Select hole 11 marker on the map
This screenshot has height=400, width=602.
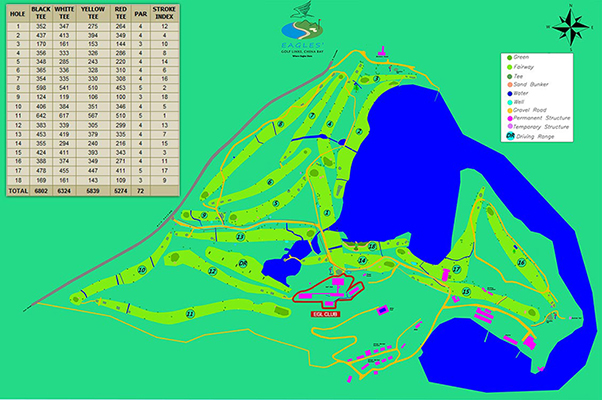point(189,313)
